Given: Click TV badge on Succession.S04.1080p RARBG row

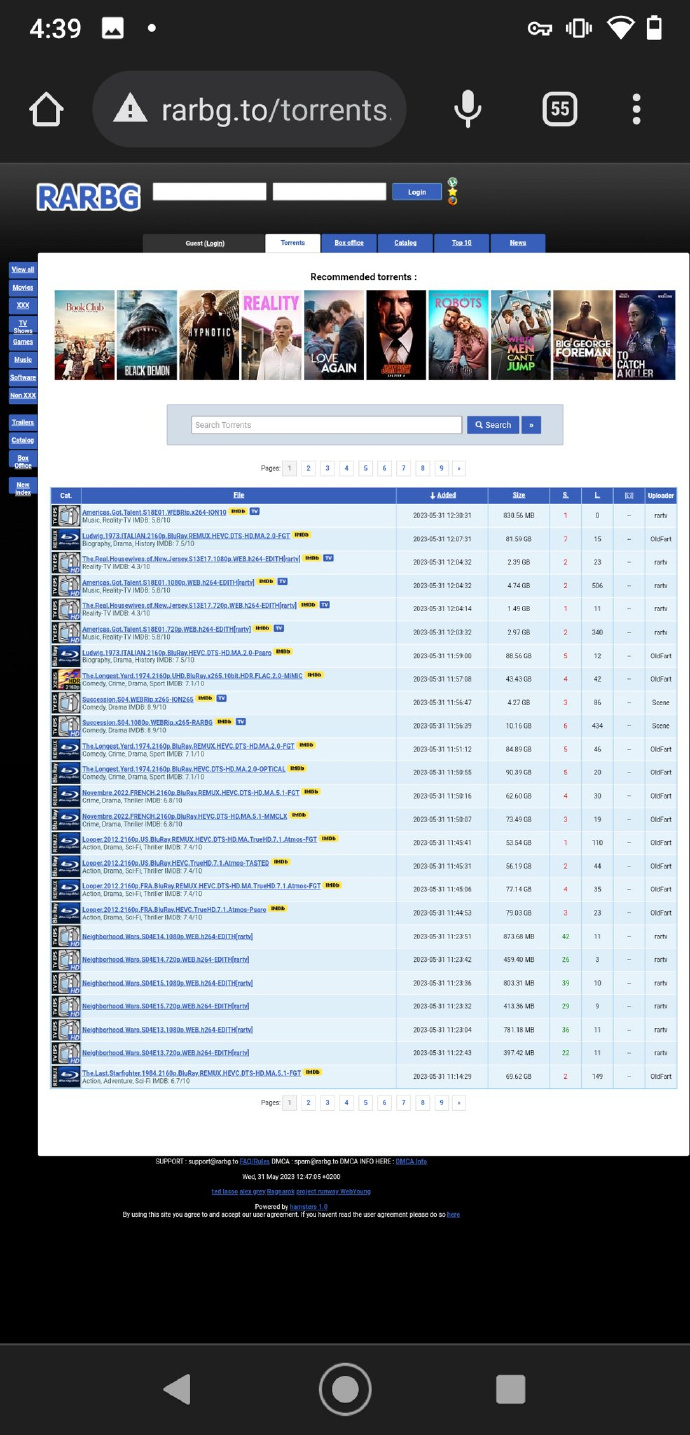Looking at the screenshot, I should (x=240, y=721).
